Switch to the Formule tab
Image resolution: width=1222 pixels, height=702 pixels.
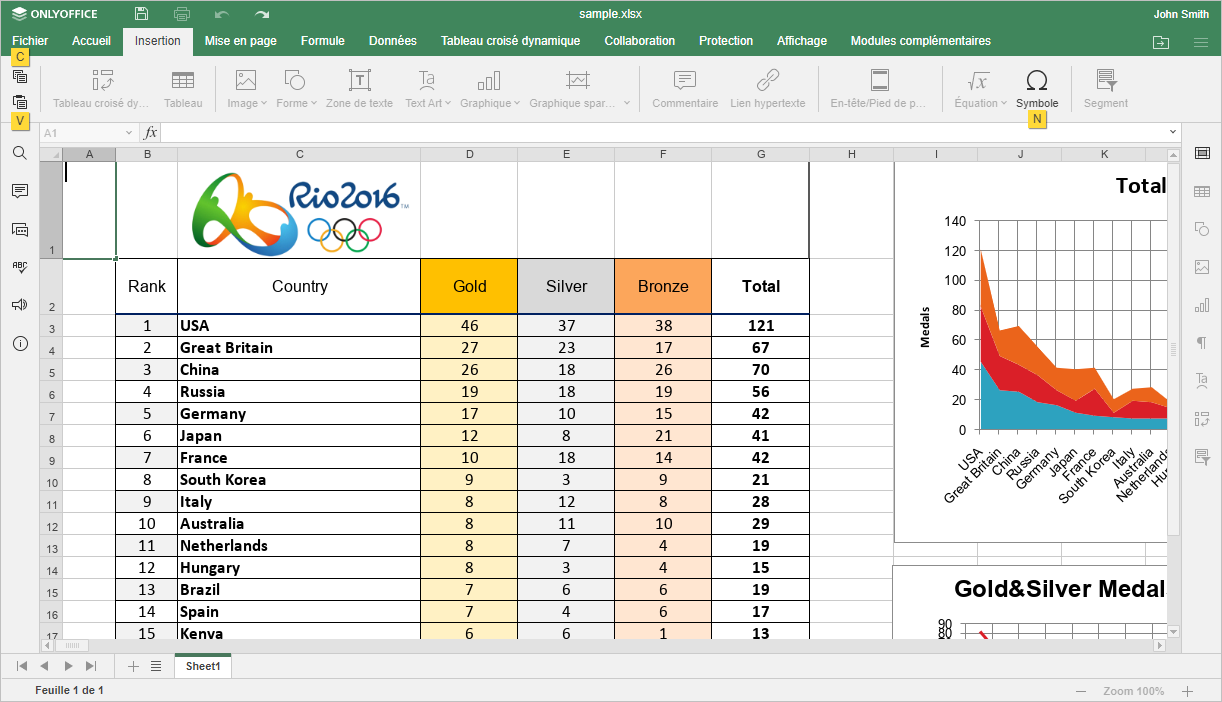click(323, 41)
